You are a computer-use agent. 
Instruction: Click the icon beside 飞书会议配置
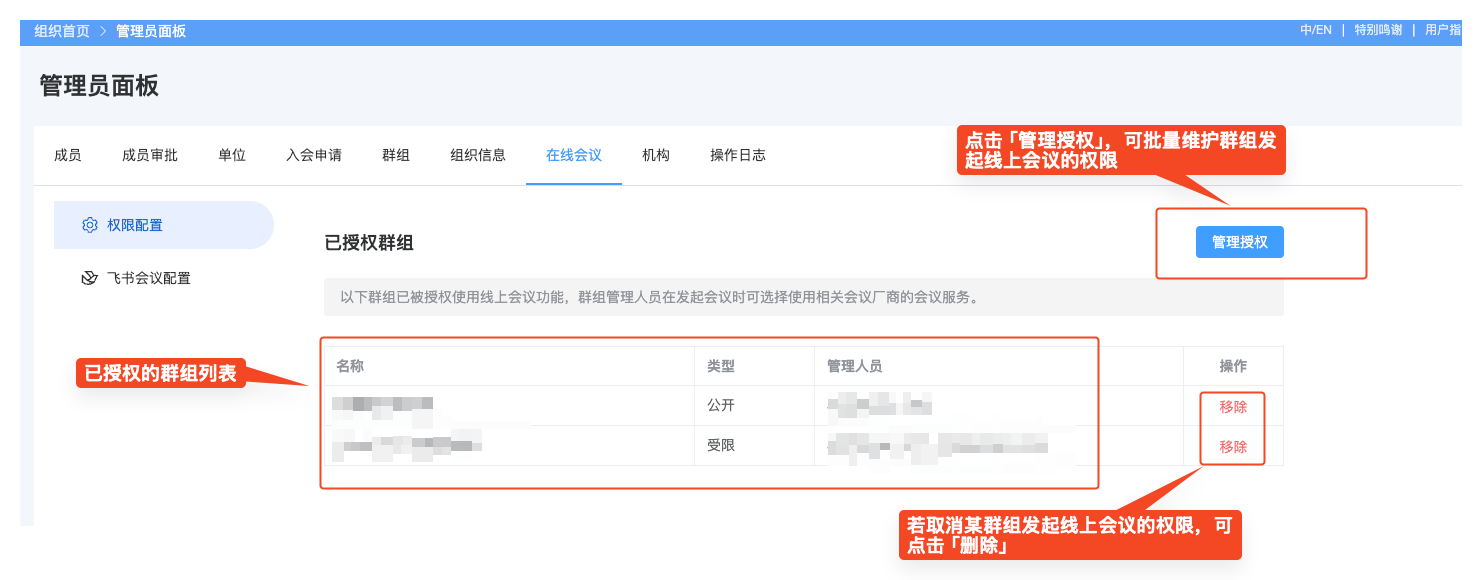pos(88,278)
